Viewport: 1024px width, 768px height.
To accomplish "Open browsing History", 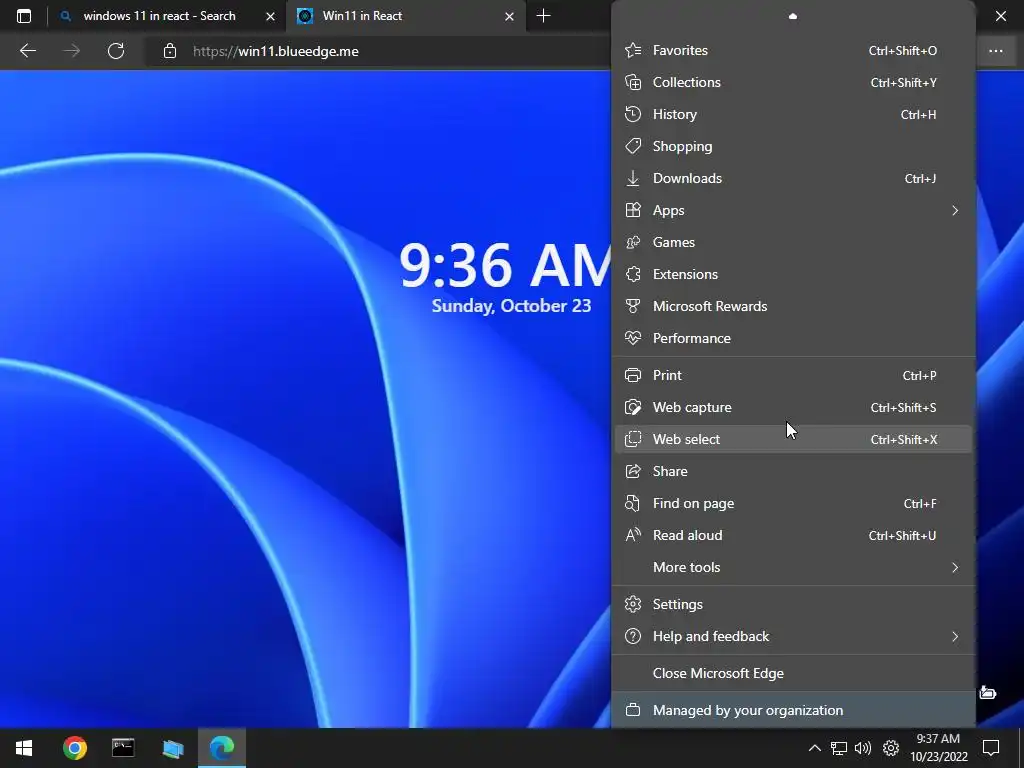I will click(x=793, y=114).
